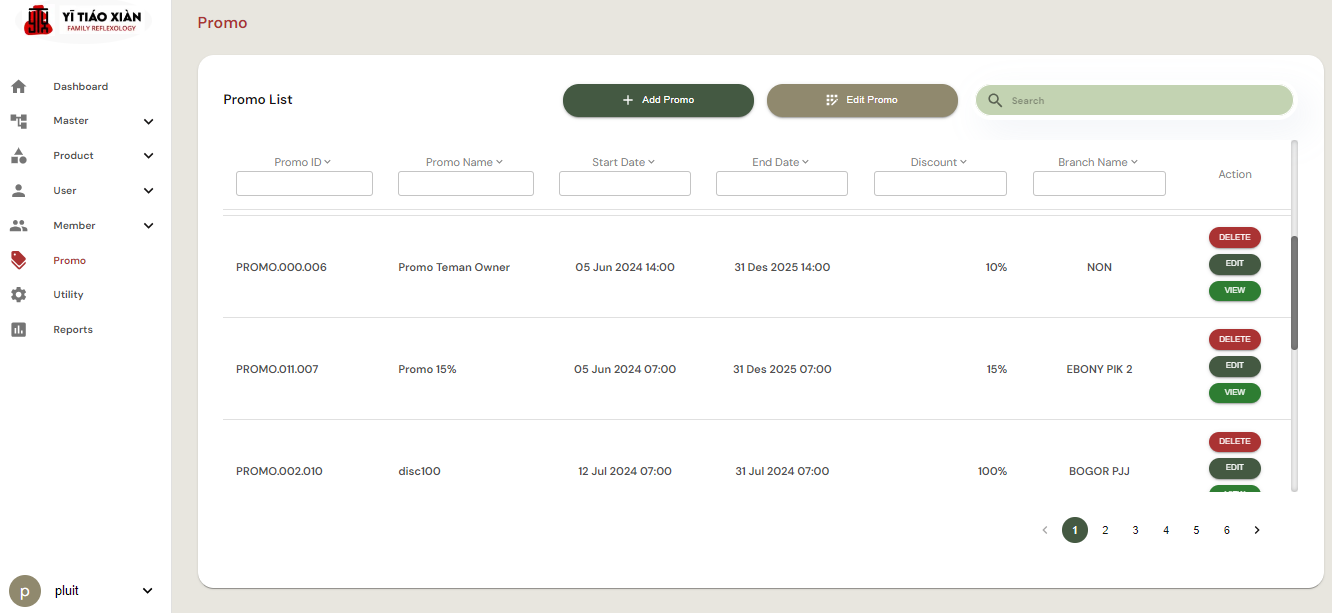The height and width of the screenshot is (613, 1332).
Task: Open the Utility menu item
Action: click(x=68, y=295)
